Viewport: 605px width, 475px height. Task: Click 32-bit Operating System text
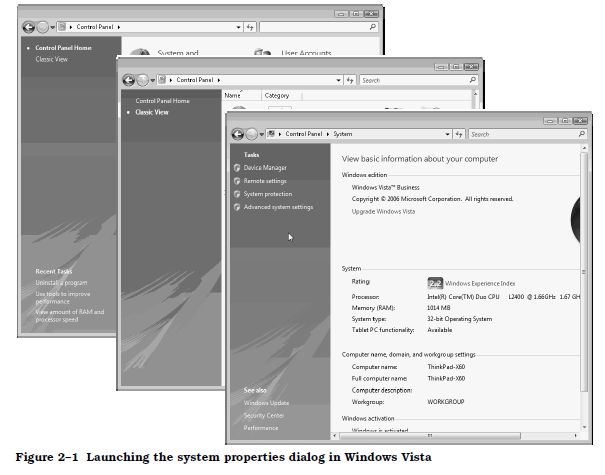coord(460,319)
